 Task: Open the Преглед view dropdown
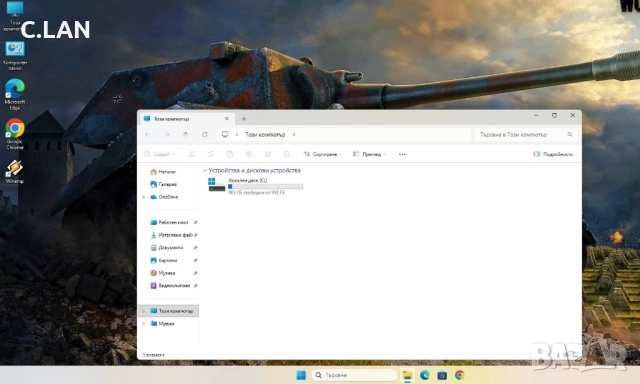coord(369,154)
